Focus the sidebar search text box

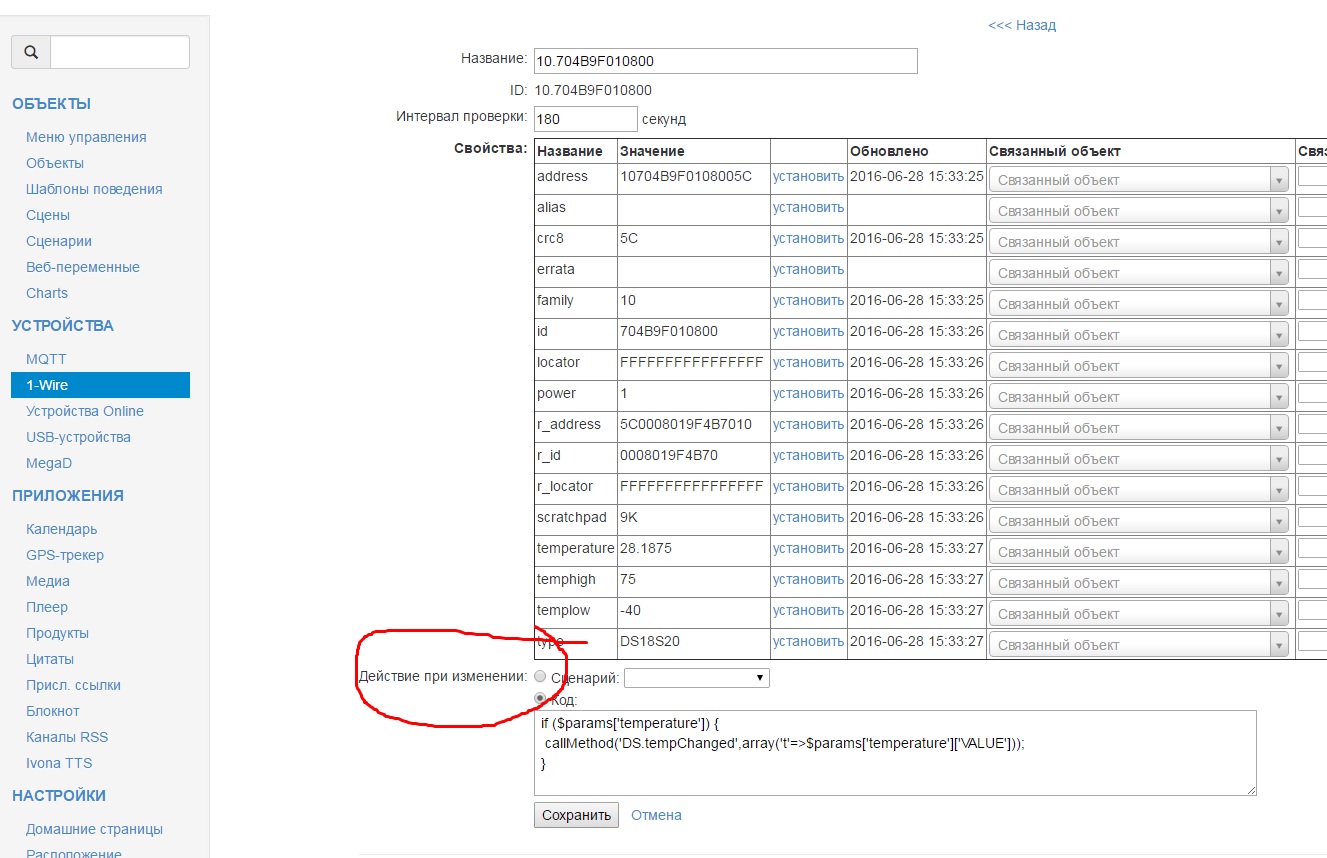click(120, 52)
